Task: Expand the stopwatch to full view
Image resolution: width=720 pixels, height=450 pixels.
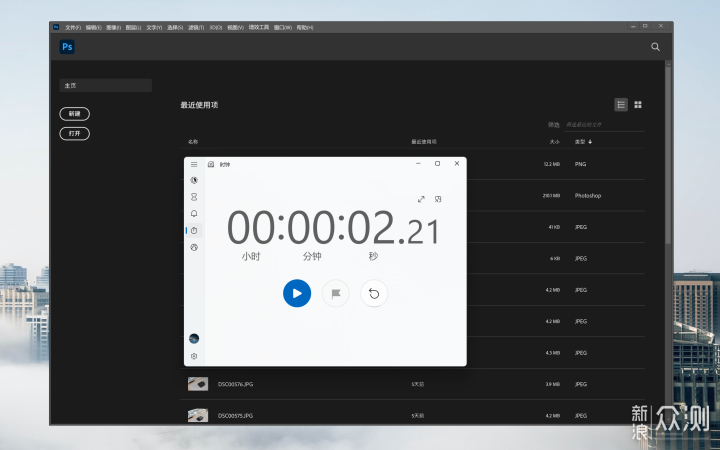Action: (x=421, y=199)
